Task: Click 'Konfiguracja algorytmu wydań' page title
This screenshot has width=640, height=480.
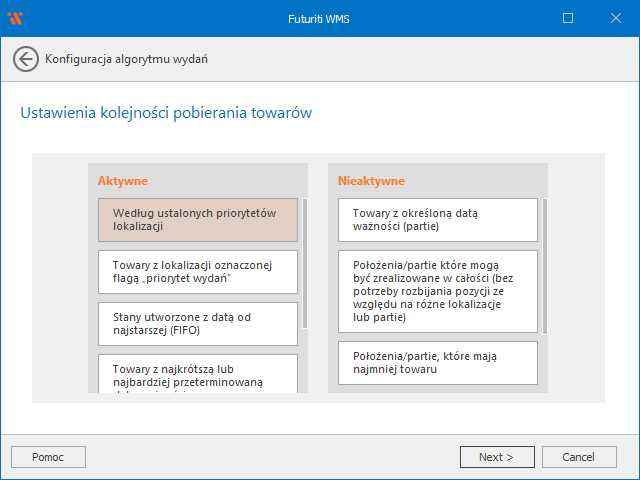Action: tap(127, 59)
